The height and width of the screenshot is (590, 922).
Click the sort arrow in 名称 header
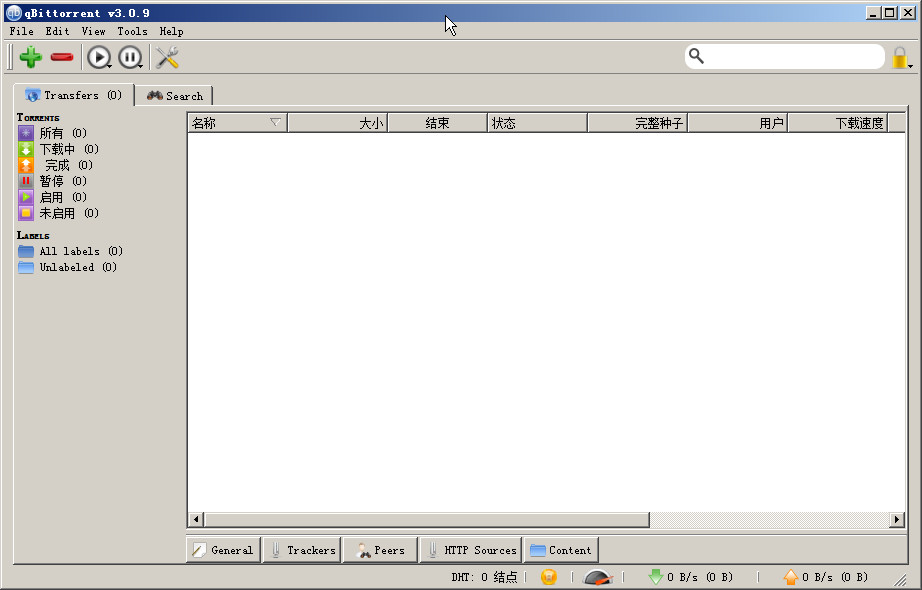coord(275,122)
